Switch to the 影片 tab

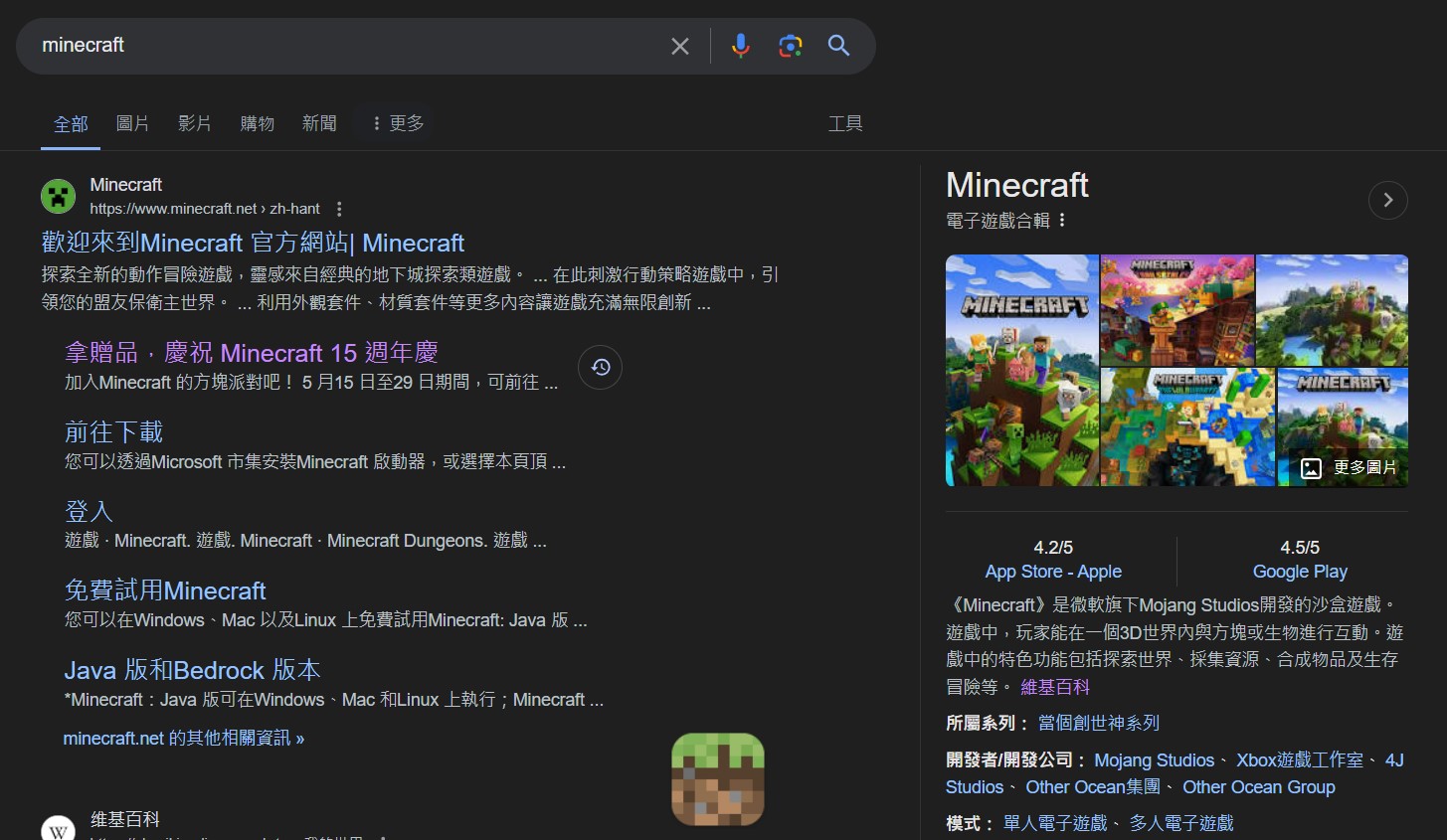pyautogui.click(x=195, y=123)
